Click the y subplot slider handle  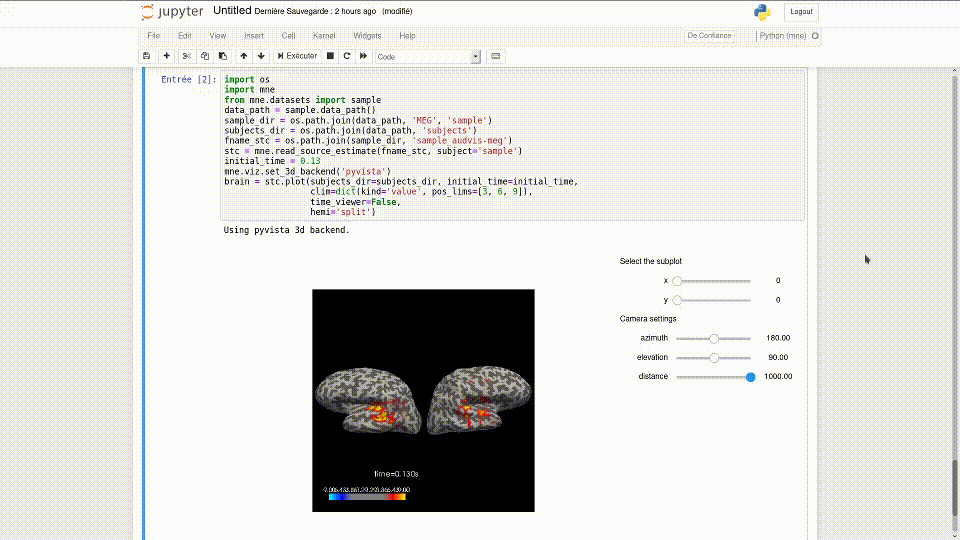677,301
